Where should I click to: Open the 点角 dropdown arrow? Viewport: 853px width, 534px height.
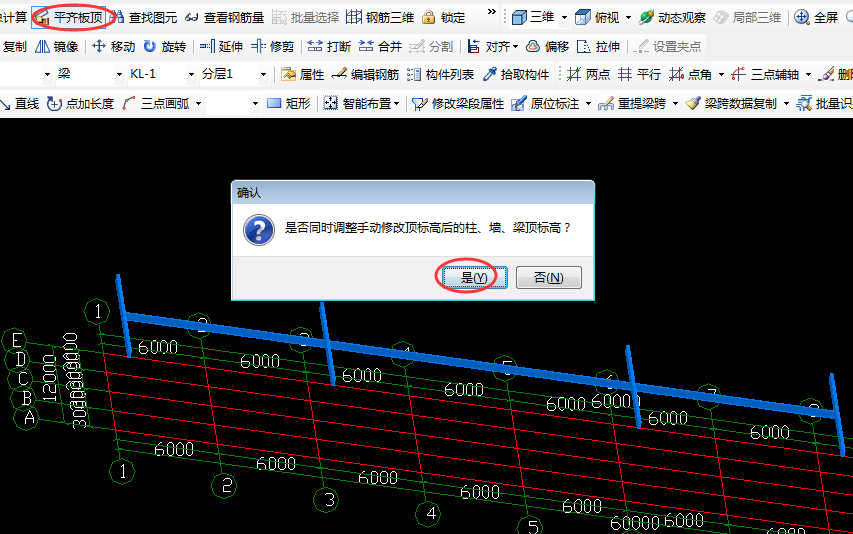click(721, 75)
